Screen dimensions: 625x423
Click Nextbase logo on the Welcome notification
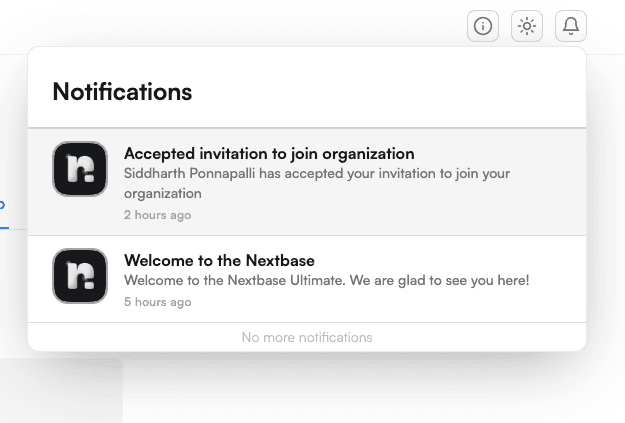click(80, 276)
